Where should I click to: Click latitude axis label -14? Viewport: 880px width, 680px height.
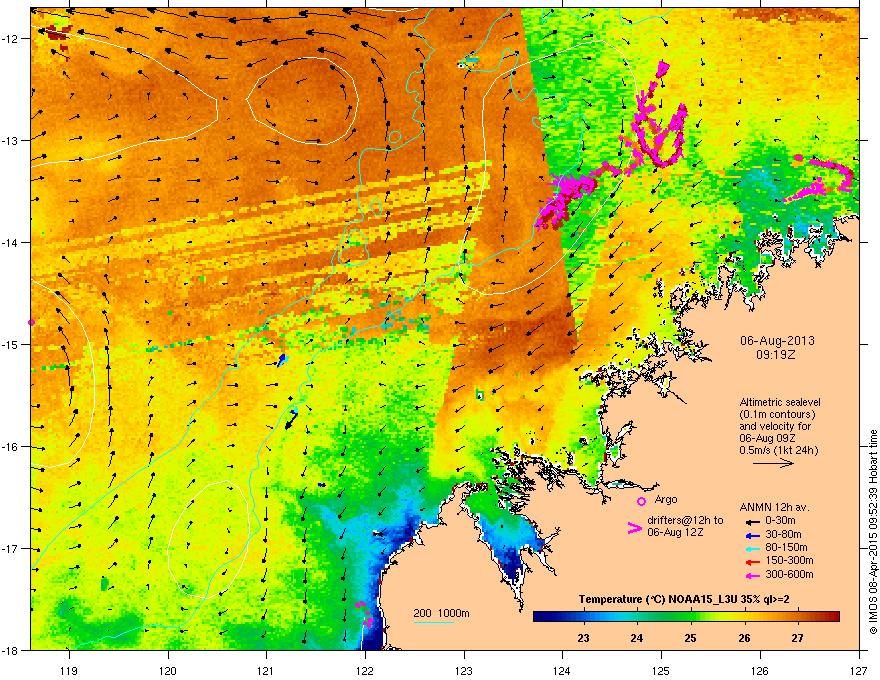(x=10, y=242)
